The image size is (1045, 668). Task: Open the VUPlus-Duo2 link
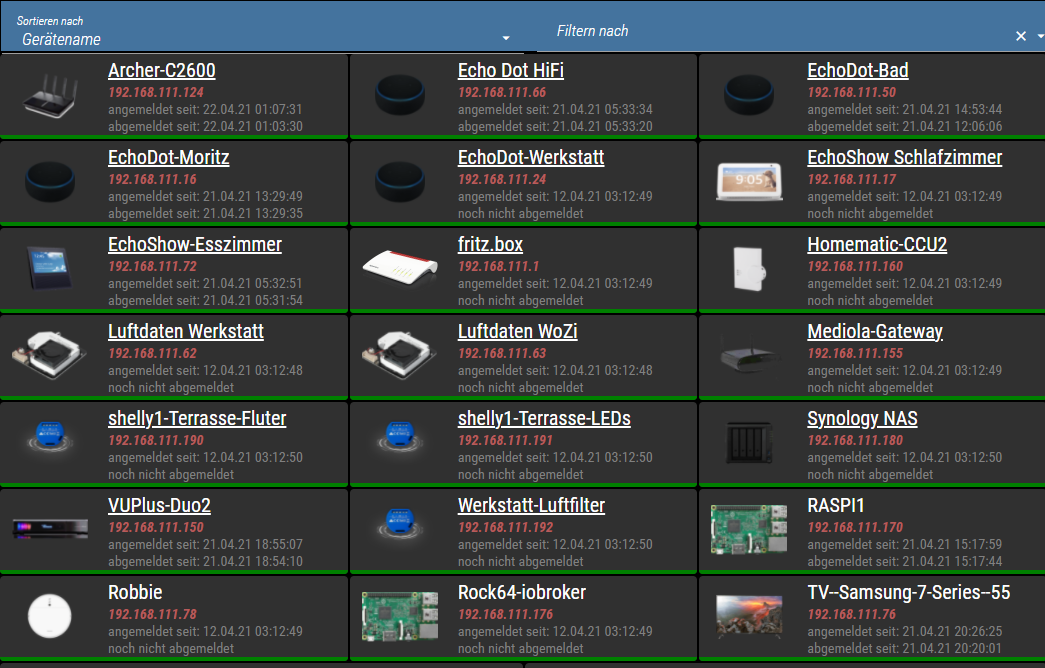[159, 505]
